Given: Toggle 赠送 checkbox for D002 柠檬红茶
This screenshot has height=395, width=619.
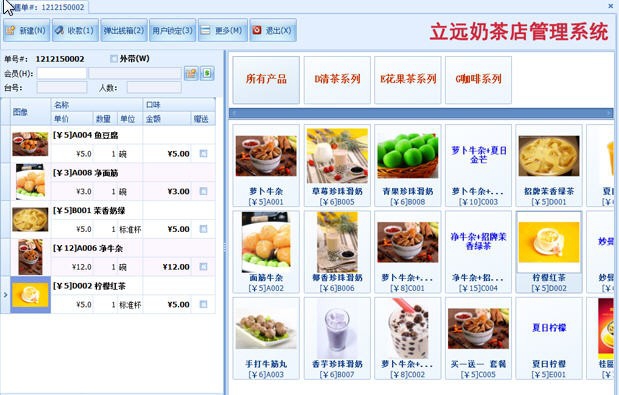Looking at the screenshot, I should (203, 304).
